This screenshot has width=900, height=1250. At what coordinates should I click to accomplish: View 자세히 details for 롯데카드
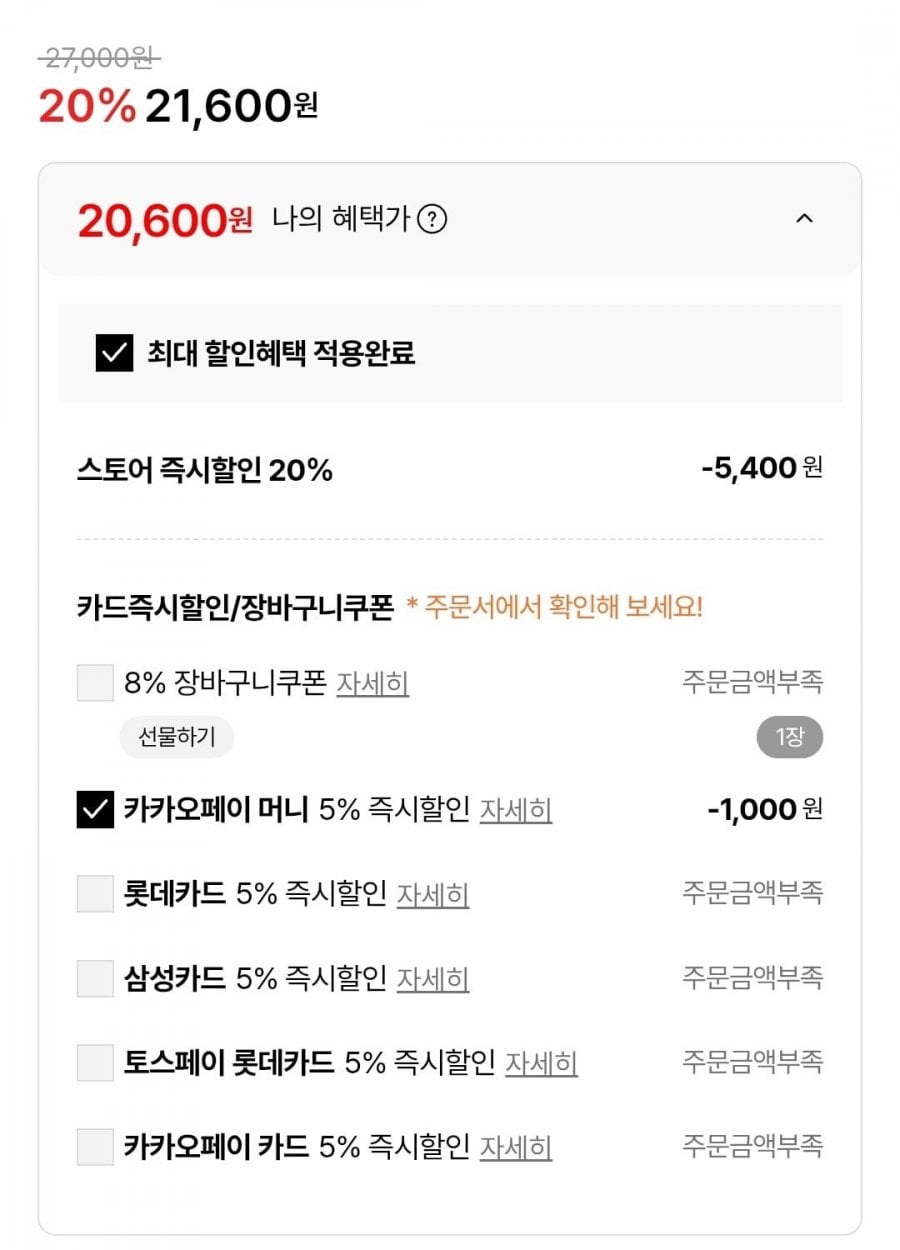[x=433, y=894]
